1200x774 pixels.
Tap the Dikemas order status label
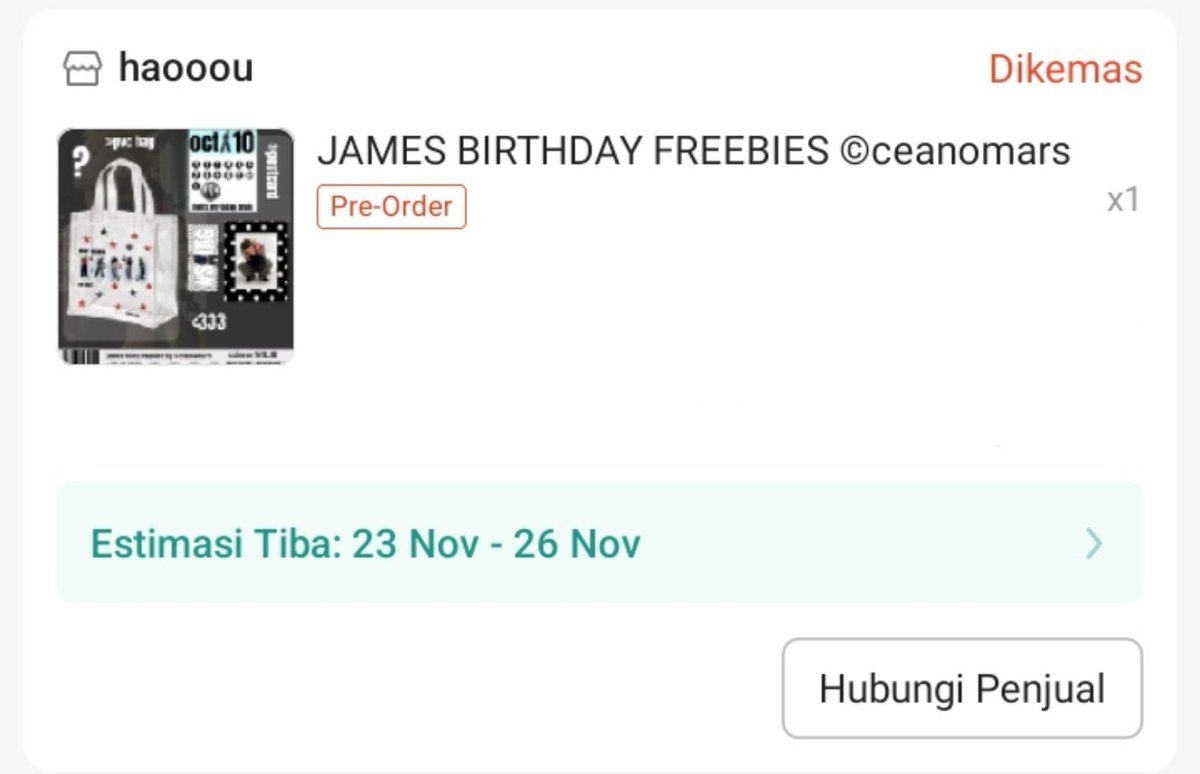click(x=1065, y=69)
